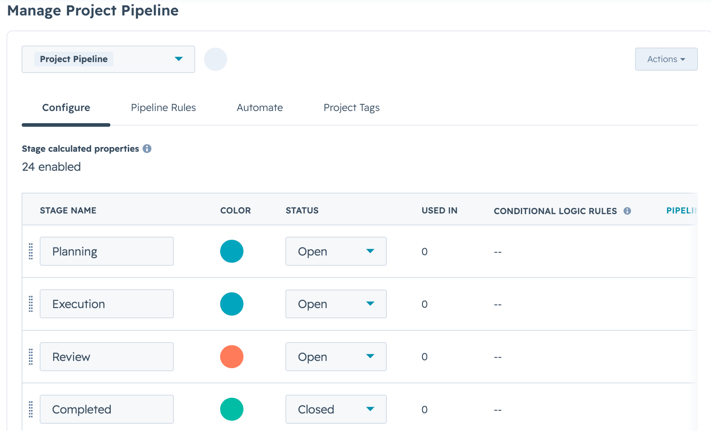This screenshot has width=711, height=431.
Task: Edit the Review stage name field
Action: [x=107, y=357]
